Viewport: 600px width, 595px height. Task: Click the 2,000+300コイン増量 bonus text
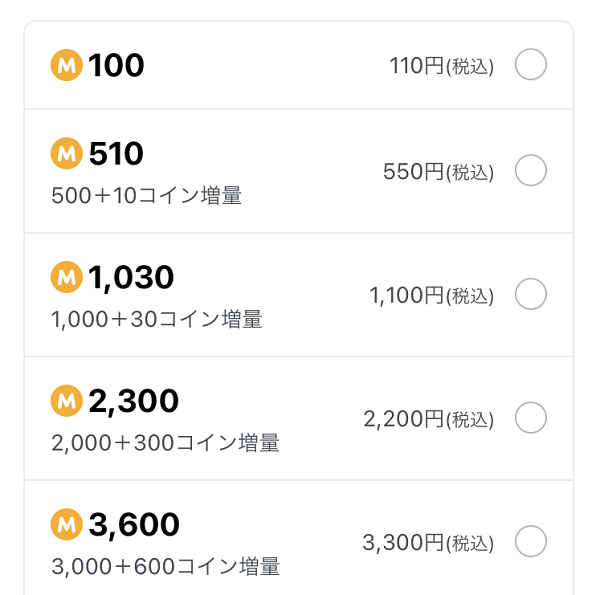point(165,443)
